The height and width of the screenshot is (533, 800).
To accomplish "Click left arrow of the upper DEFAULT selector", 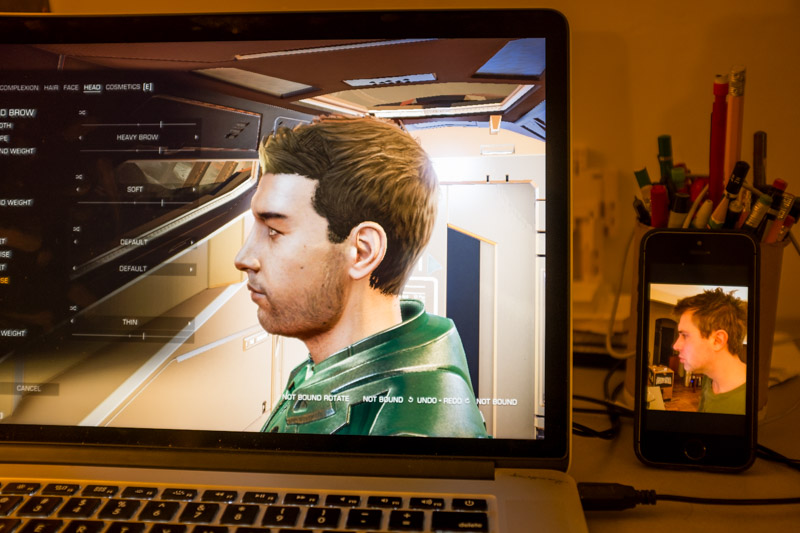I will click(76, 242).
